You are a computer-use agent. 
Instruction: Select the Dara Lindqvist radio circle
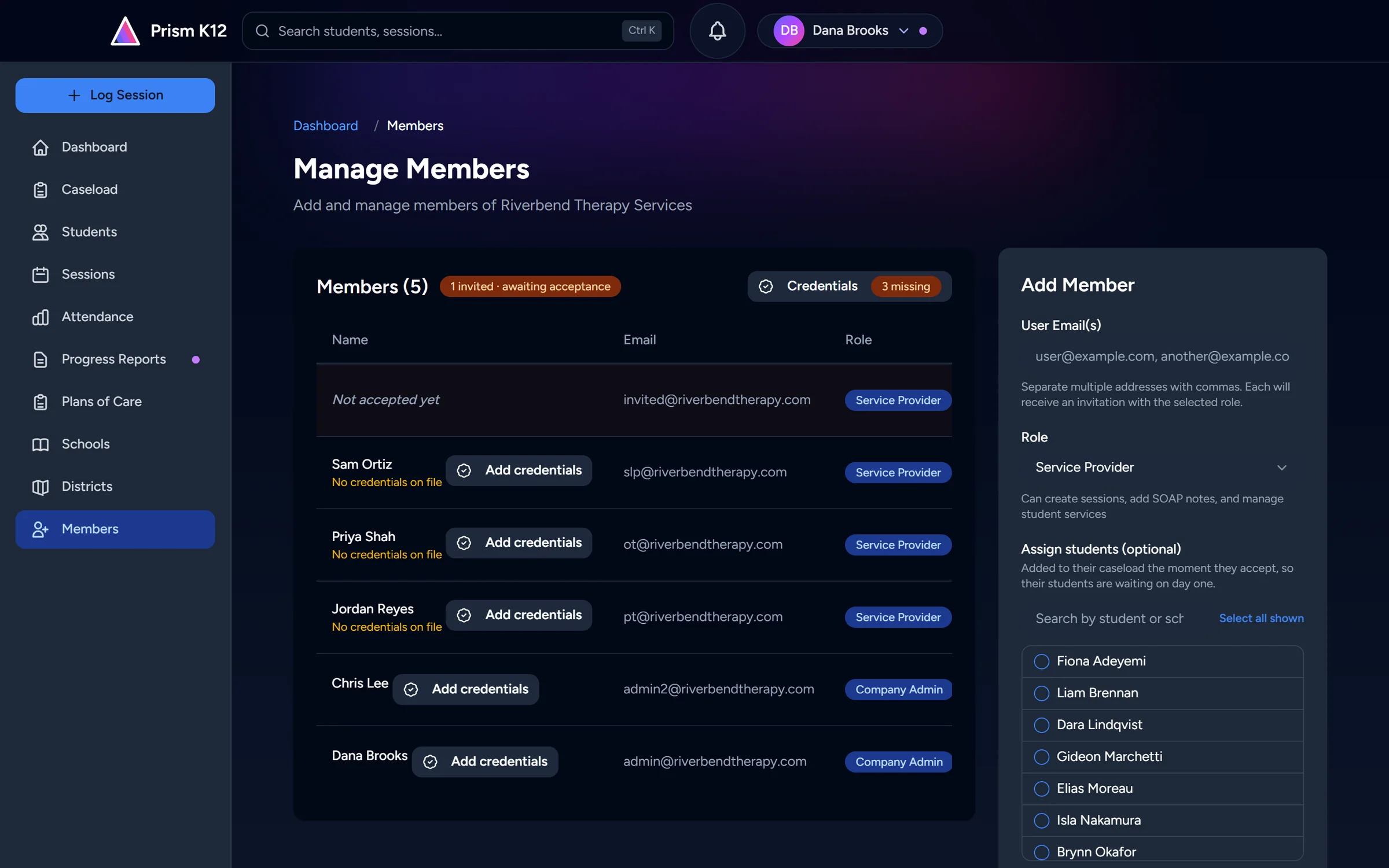click(1041, 725)
